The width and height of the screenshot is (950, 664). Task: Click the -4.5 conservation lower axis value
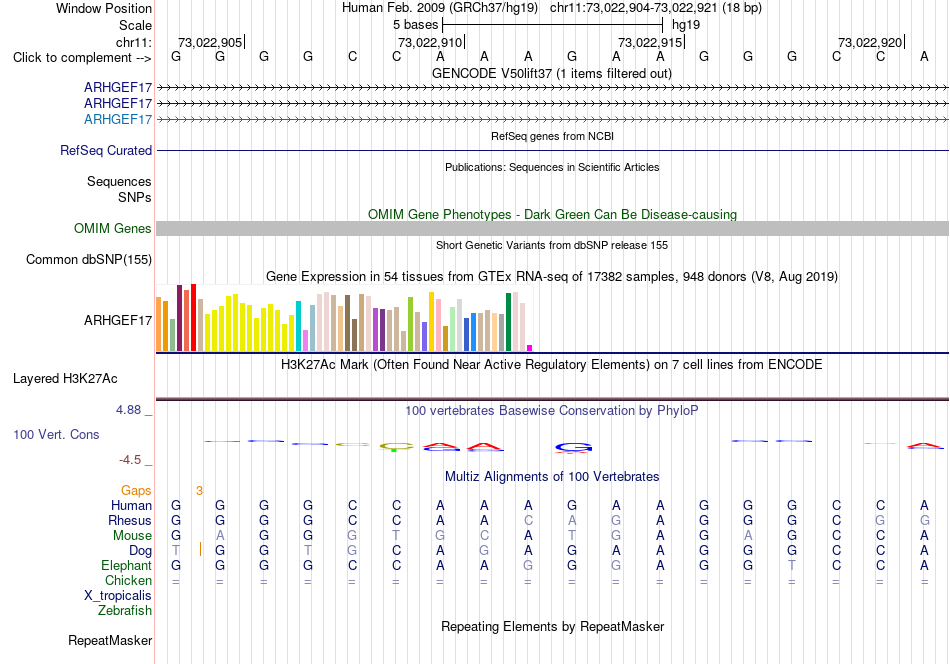[x=130, y=460]
